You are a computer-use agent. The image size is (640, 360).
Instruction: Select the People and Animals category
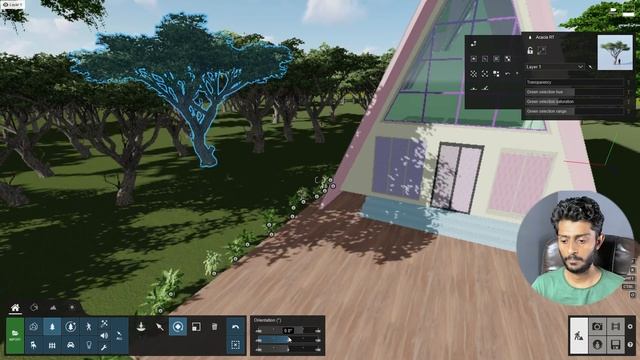click(89, 327)
